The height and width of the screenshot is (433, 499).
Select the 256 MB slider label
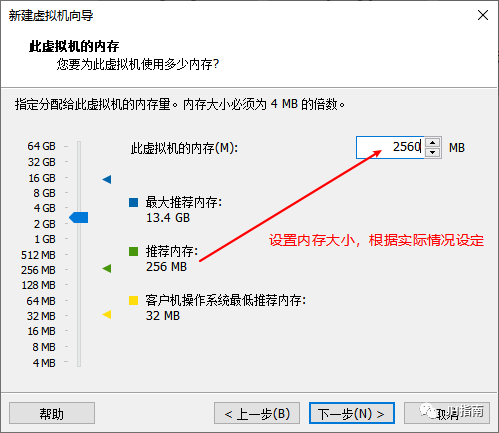pyautogui.click(x=38, y=270)
